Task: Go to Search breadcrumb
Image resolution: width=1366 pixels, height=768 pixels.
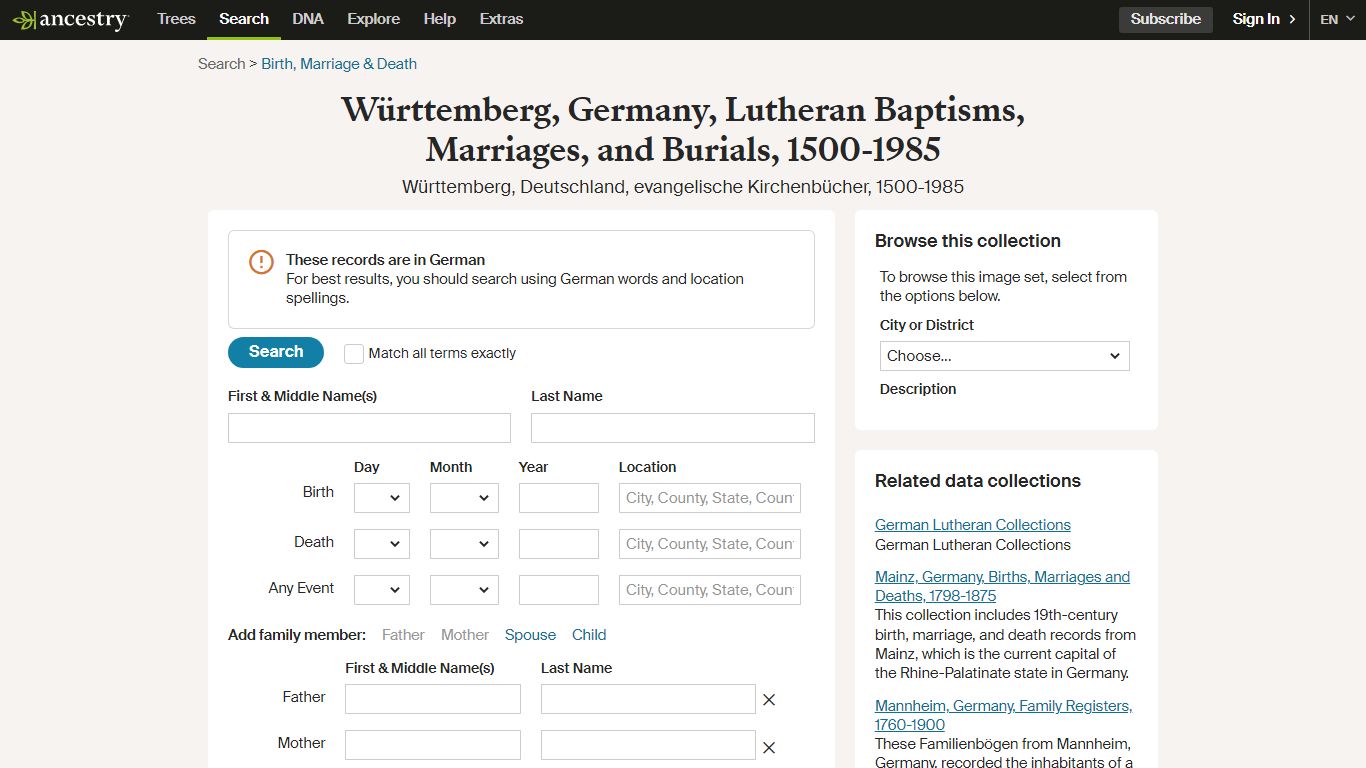Action: (x=221, y=64)
